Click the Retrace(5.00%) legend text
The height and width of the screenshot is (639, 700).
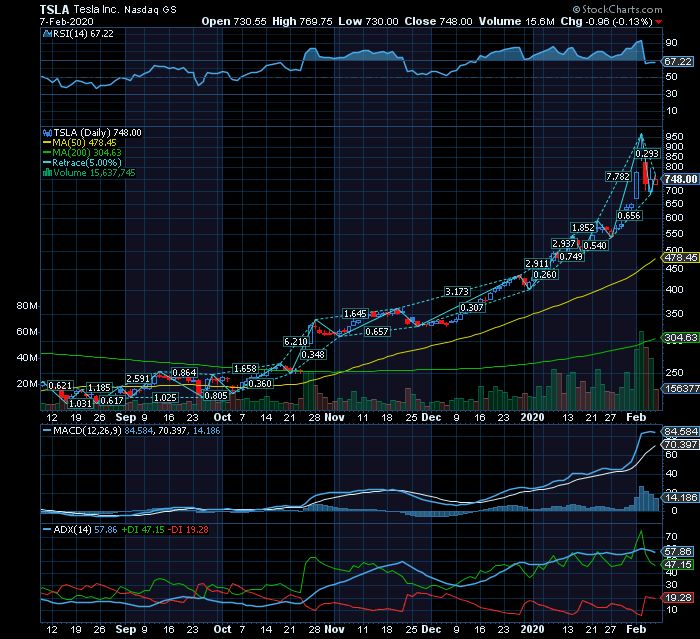(87, 163)
